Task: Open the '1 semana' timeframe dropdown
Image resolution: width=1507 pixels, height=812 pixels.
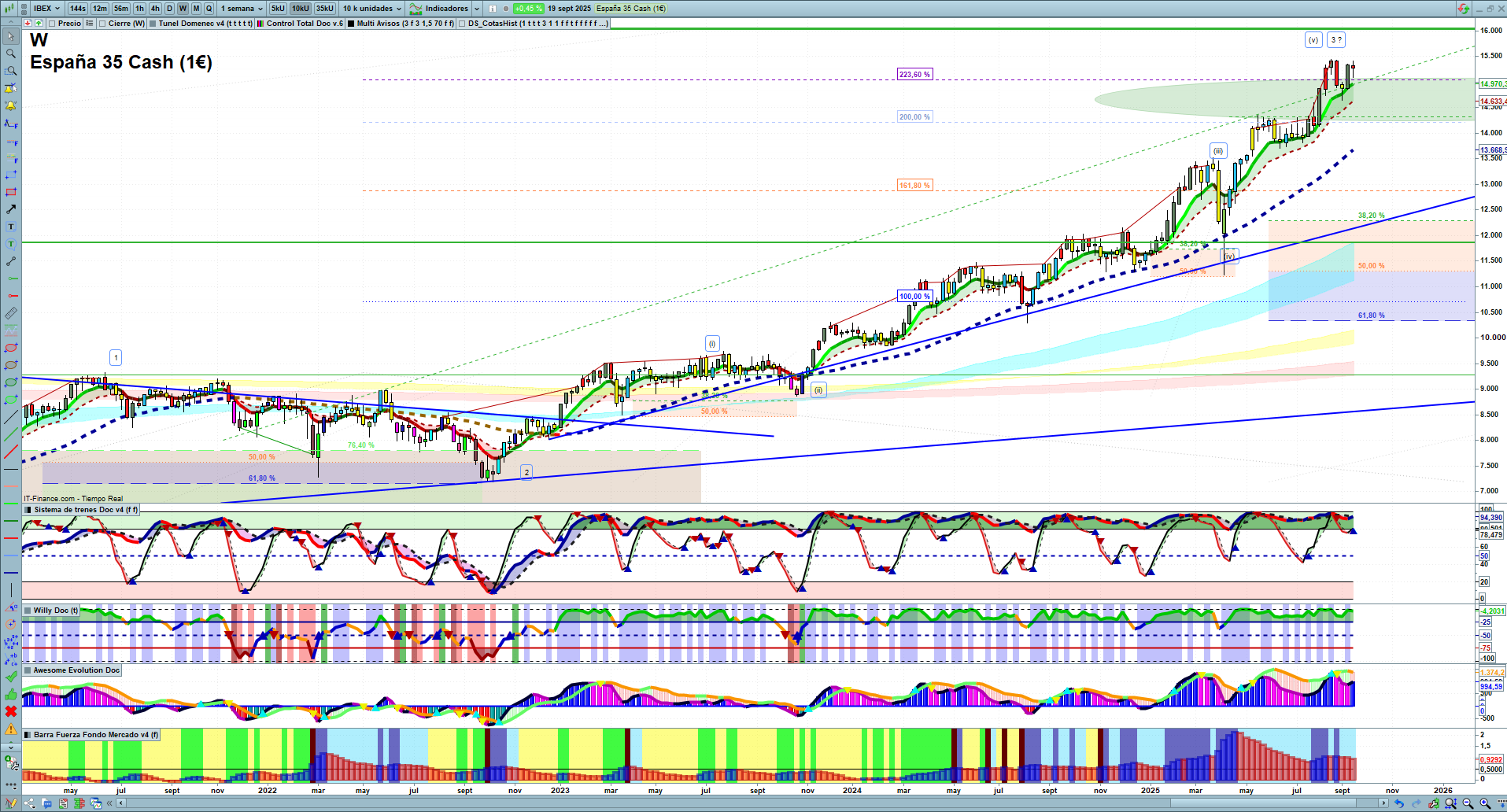Action: tap(242, 9)
